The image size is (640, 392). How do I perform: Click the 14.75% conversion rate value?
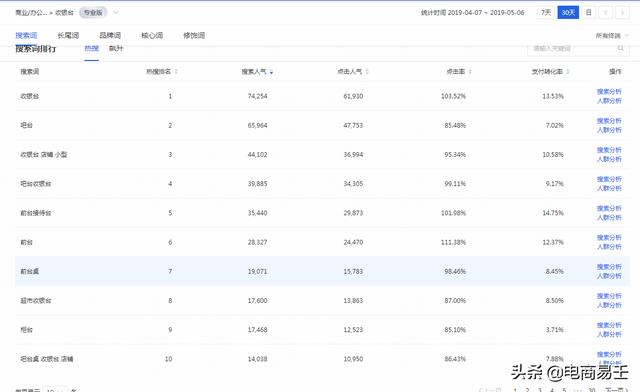click(x=553, y=213)
